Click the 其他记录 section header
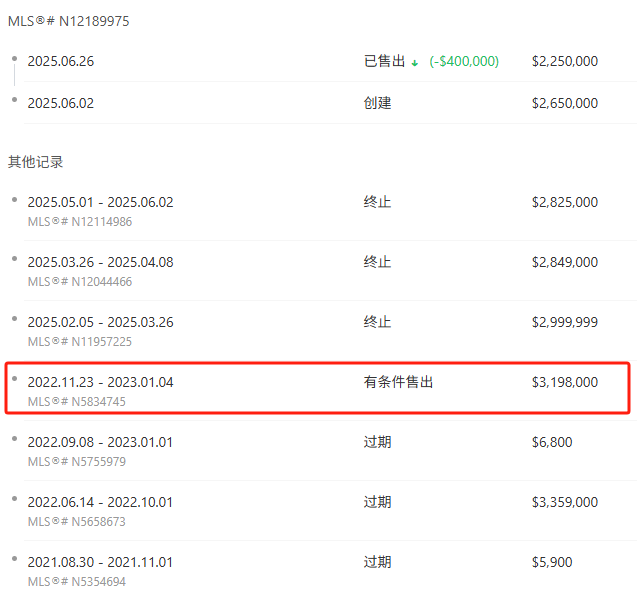Viewport: 637px width, 598px height. (36, 161)
